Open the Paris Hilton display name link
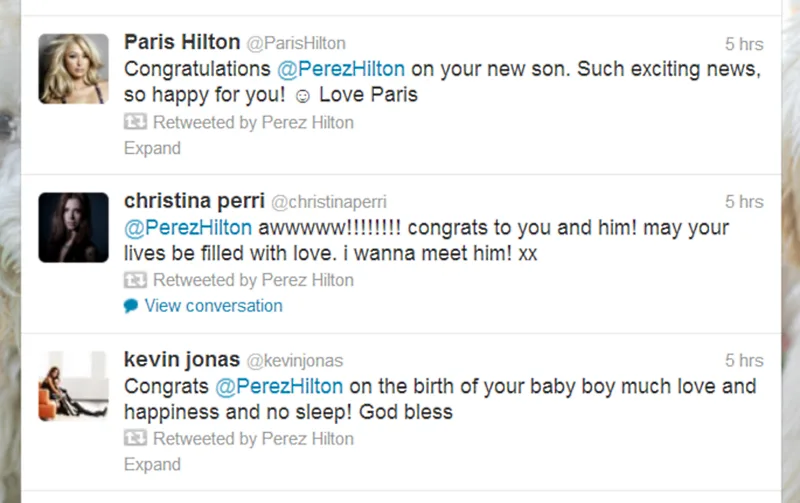Screen dimensions: 800x503 (182, 42)
